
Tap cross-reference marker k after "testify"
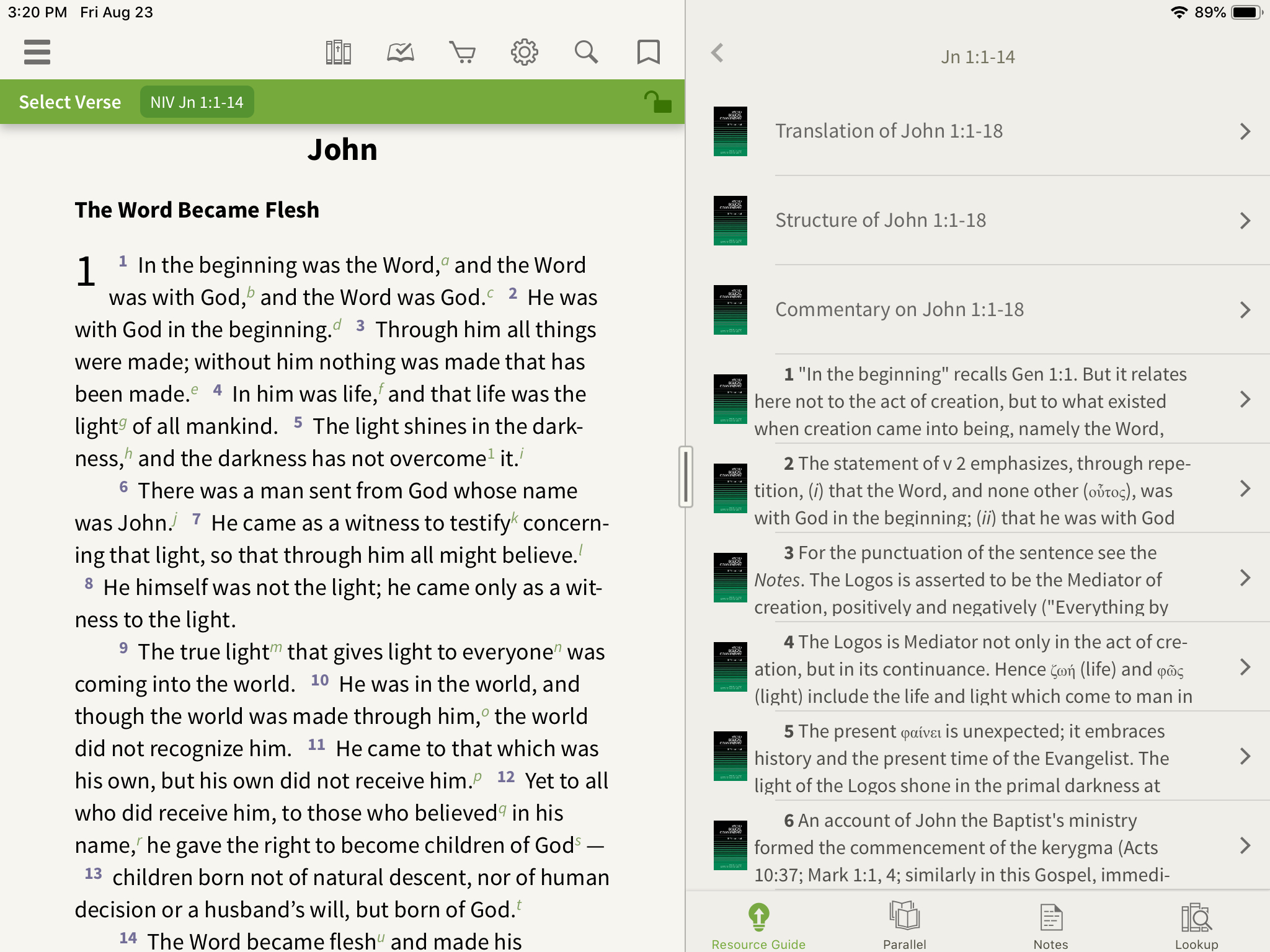[515, 518]
